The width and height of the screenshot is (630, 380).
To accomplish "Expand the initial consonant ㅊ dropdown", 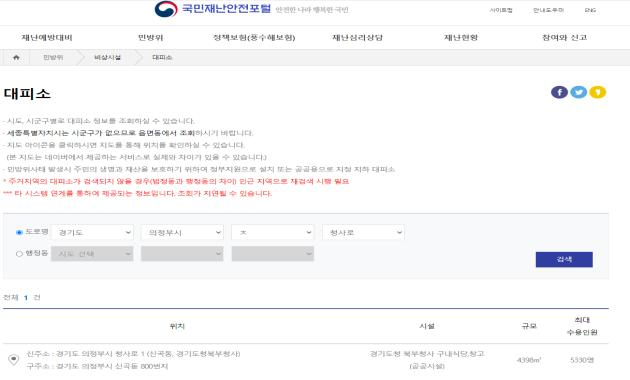I will coord(273,233).
